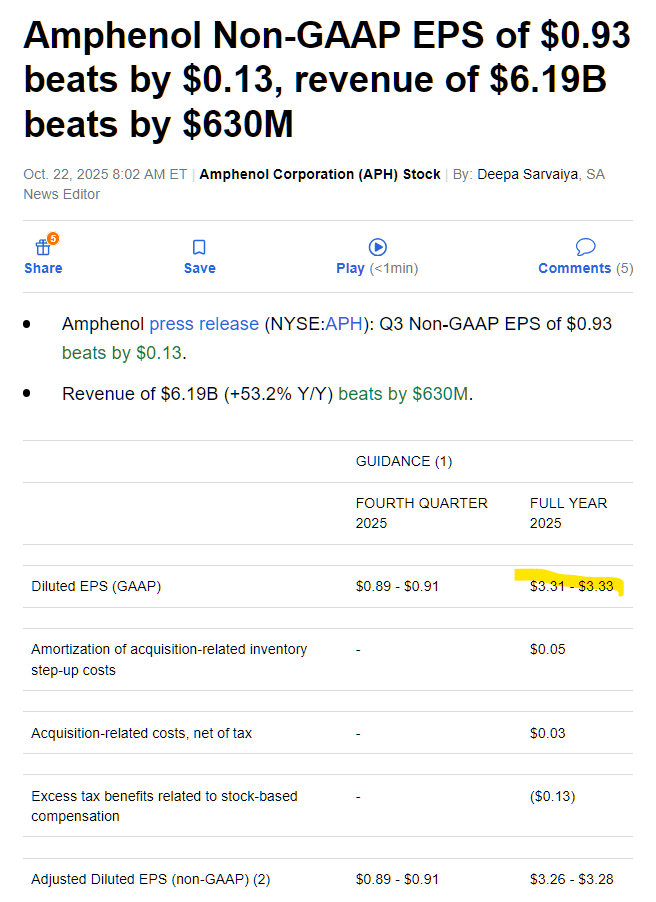
Task: Click the green 'beats by $0.13' text
Action: (124, 353)
